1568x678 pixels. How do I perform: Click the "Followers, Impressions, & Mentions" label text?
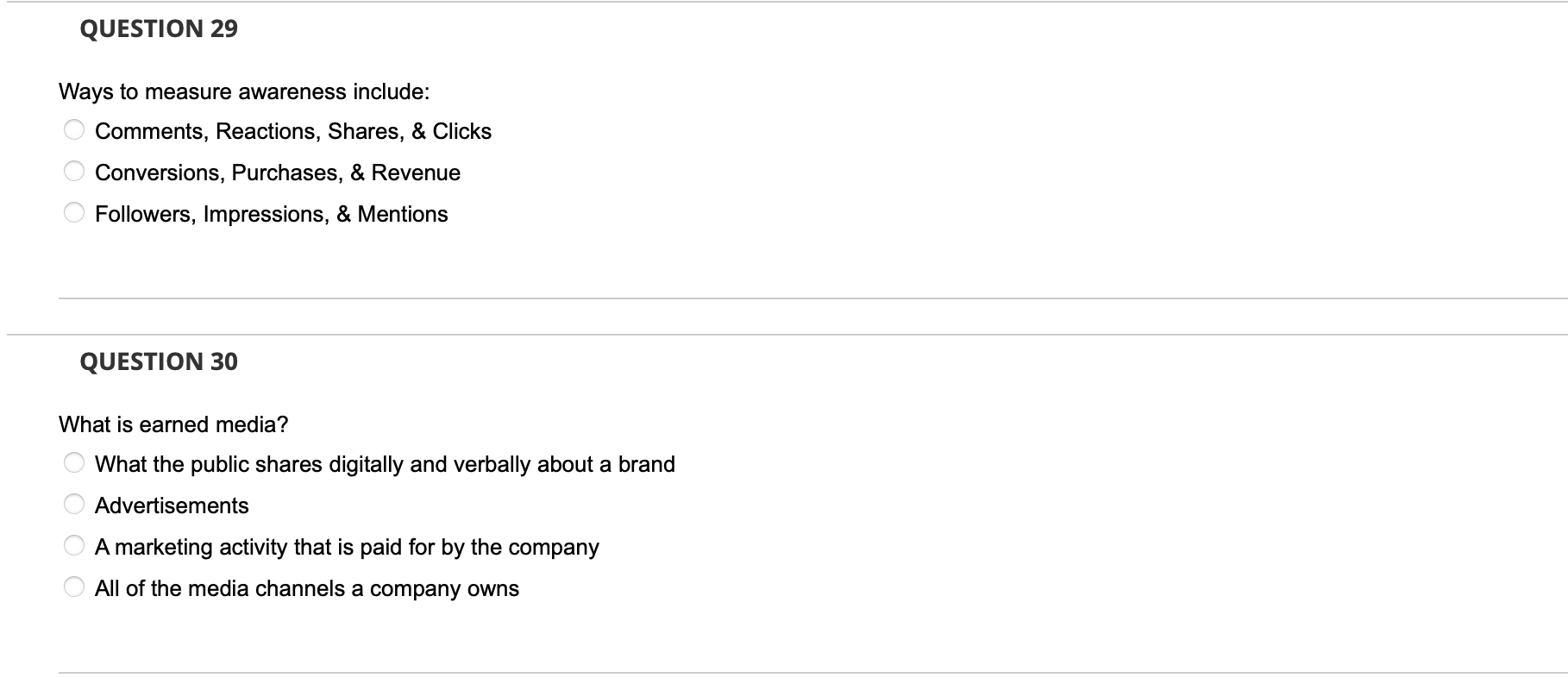(271, 212)
